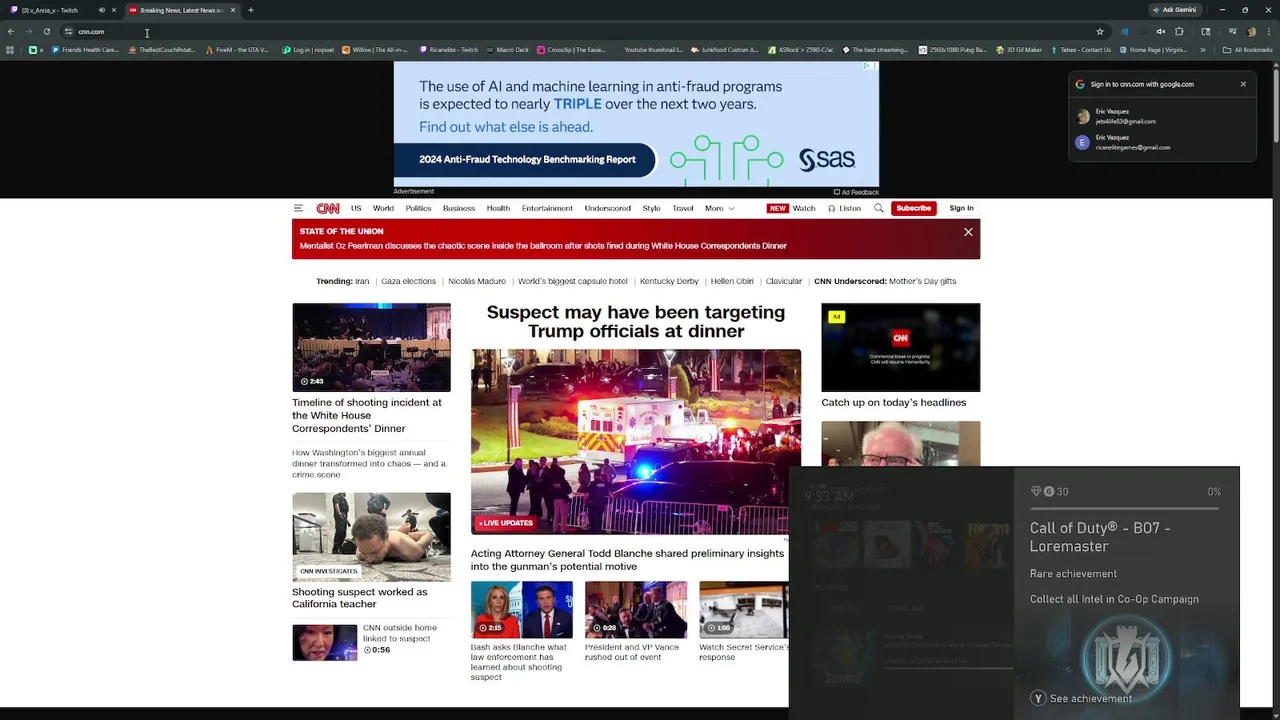
Task: Click the Ad Feedback link under banner
Action: 856,192
